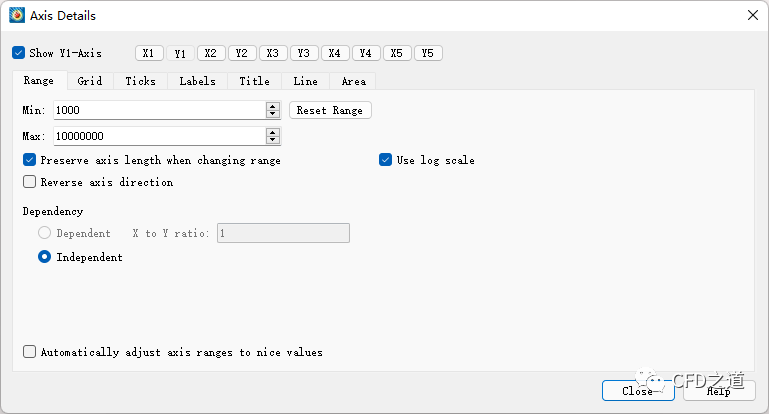Decrease Max value with down arrow
The height and width of the screenshot is (414, 769).
click(x=272, y=140)
